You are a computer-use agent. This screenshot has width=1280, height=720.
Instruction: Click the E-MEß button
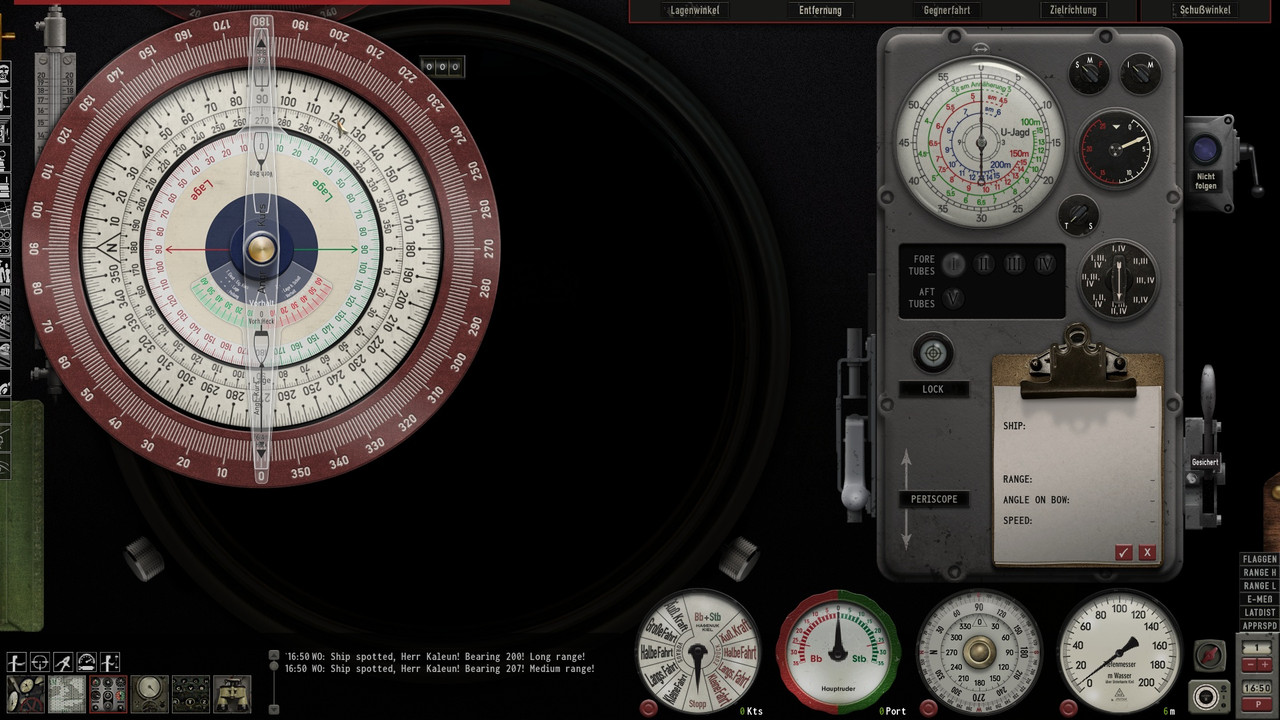[x=1259, y=599]
